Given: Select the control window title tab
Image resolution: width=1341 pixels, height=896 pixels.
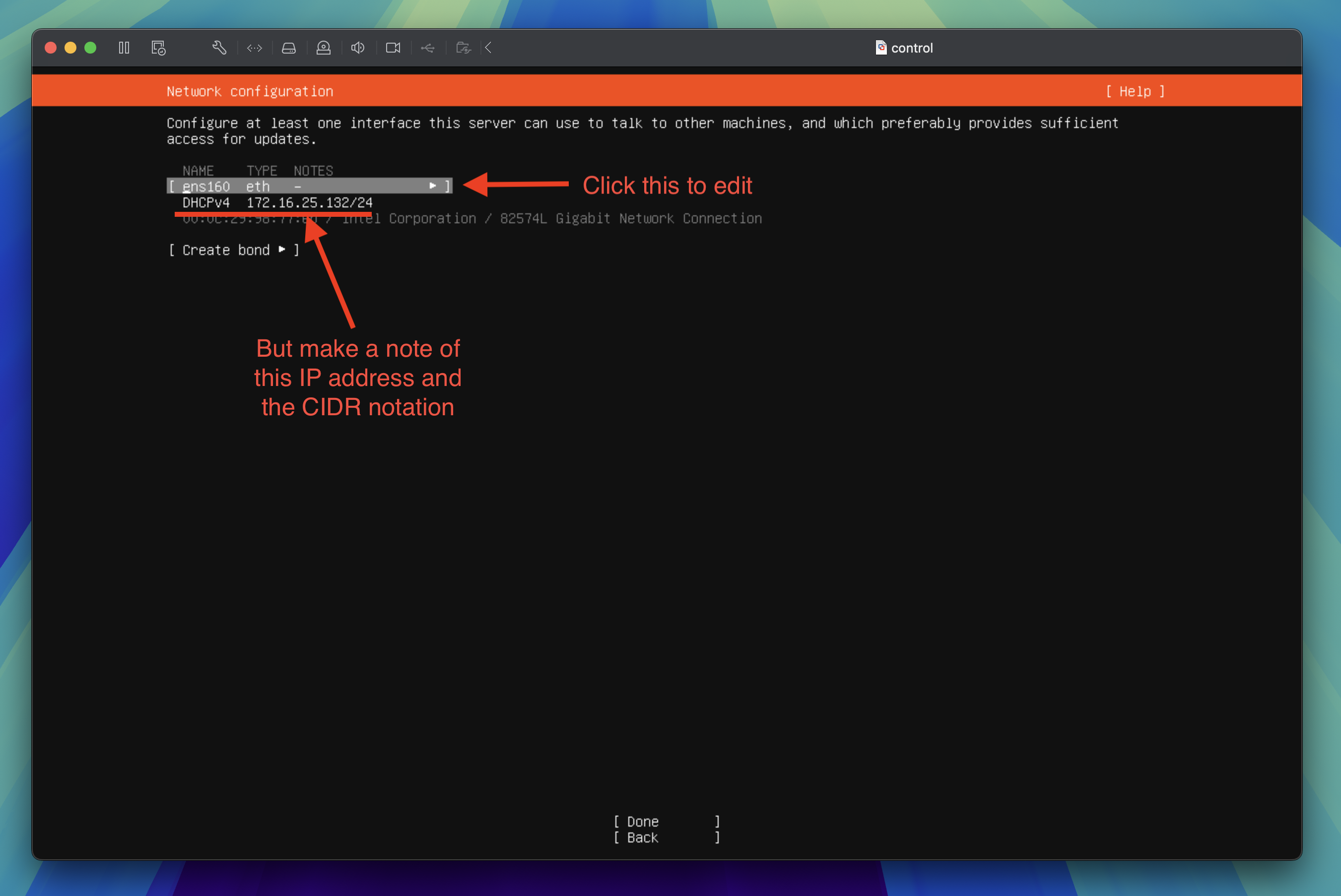Looking at the screenshot, I should coord(911,48).
